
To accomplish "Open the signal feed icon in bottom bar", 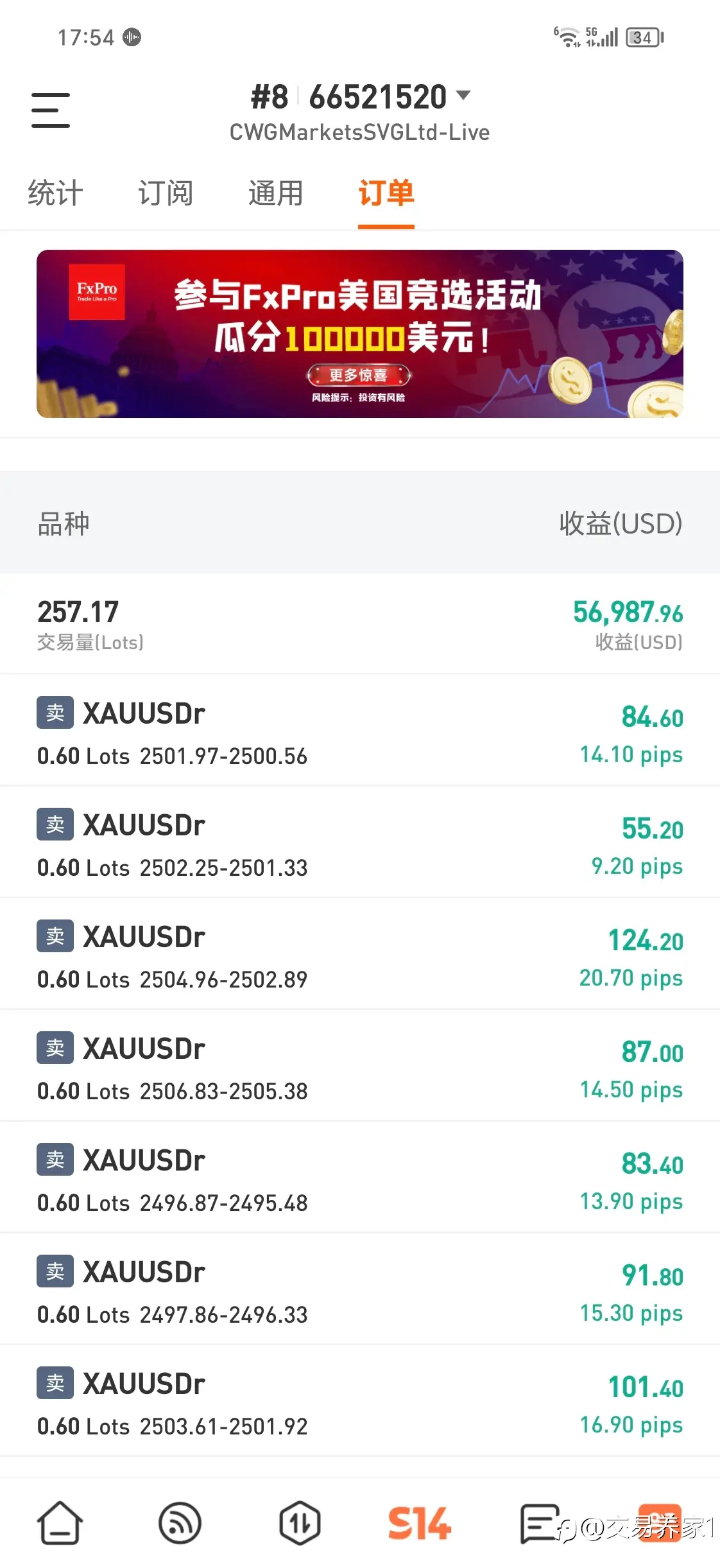I will click(180, 1522).
